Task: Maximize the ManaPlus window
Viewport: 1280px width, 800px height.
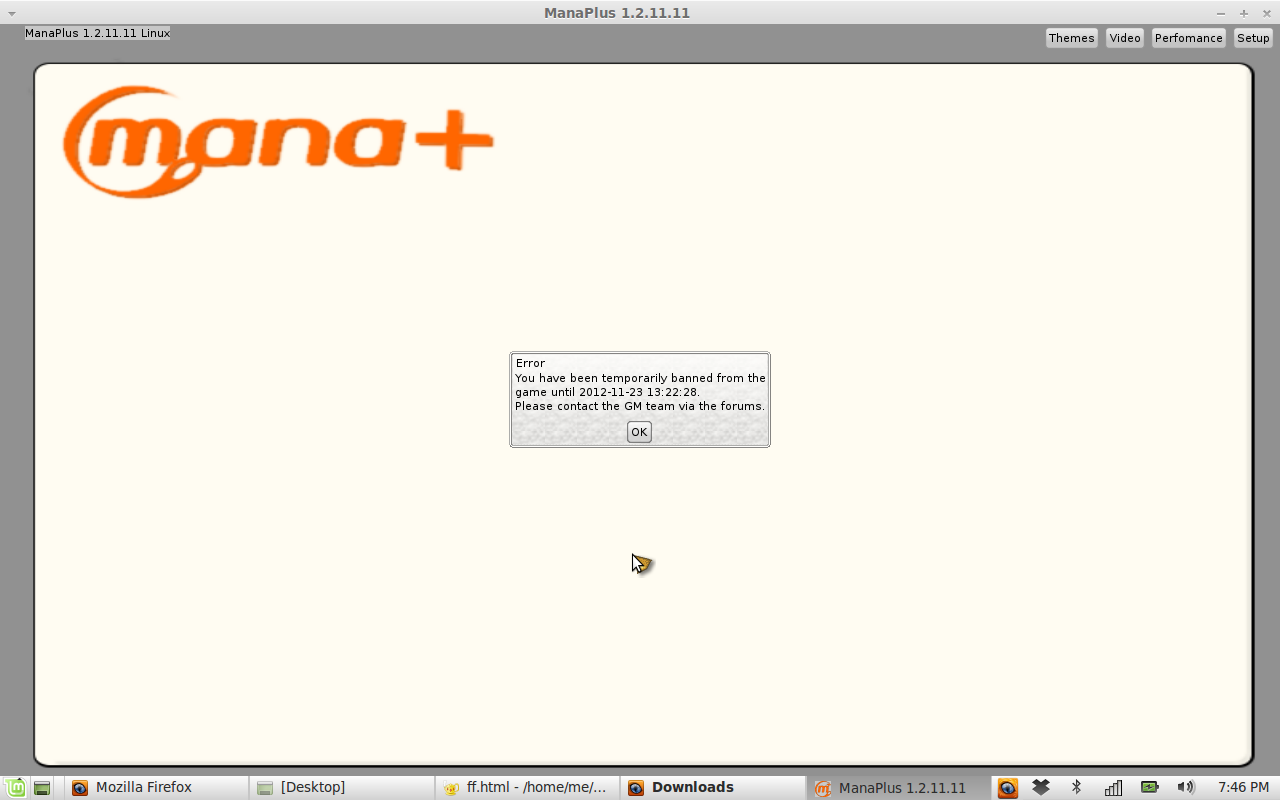Action: tap(1244, 13)
